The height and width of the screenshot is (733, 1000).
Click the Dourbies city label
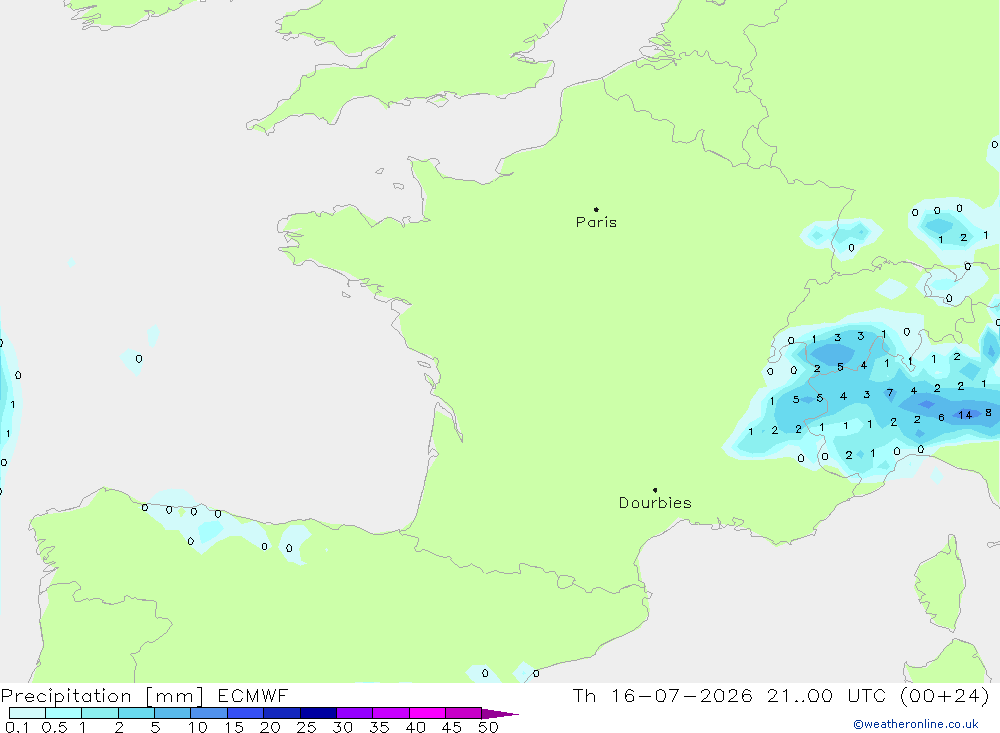pyautogui.click(x=655, y=503)
